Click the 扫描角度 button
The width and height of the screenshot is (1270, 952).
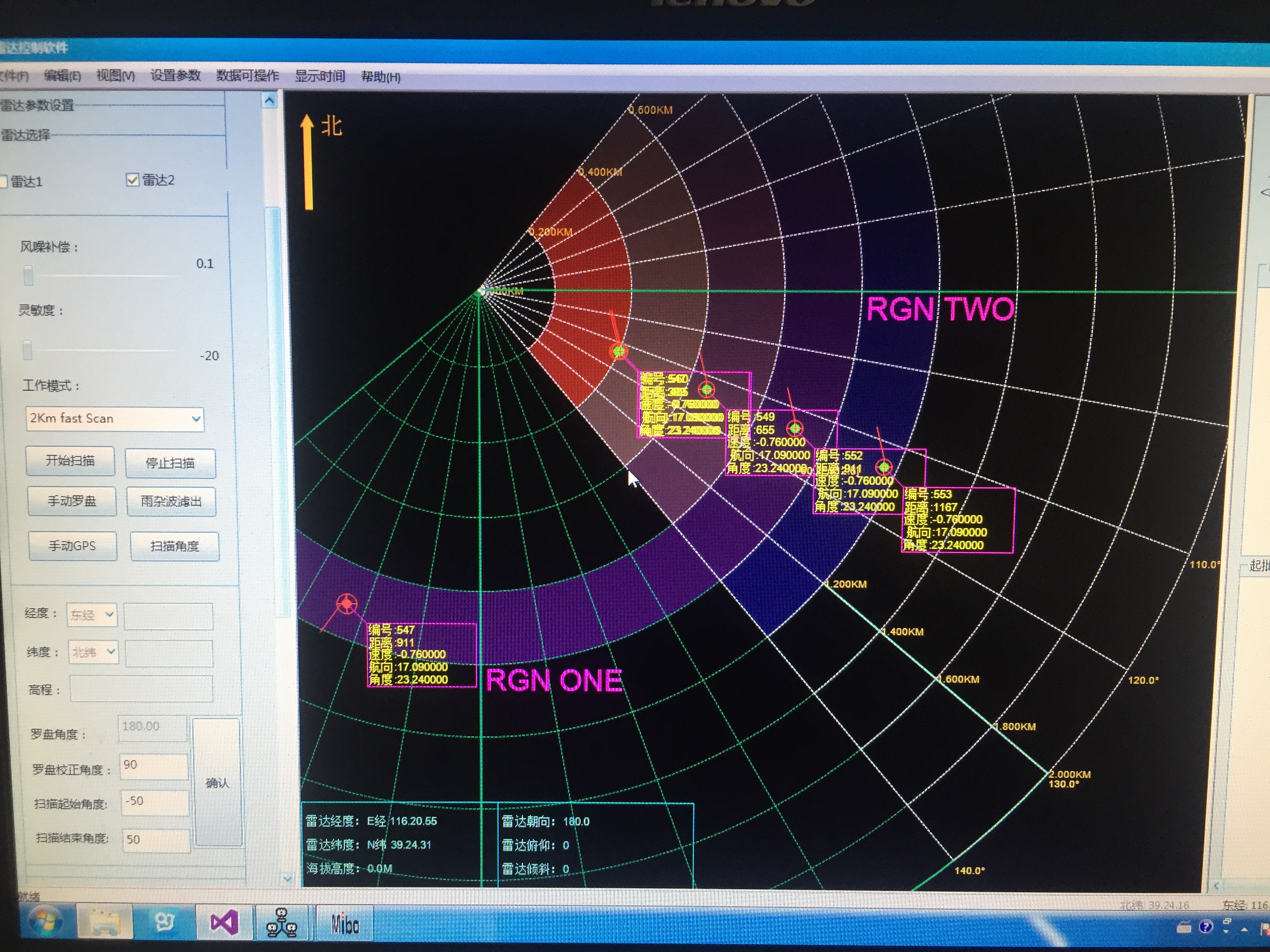175,546
